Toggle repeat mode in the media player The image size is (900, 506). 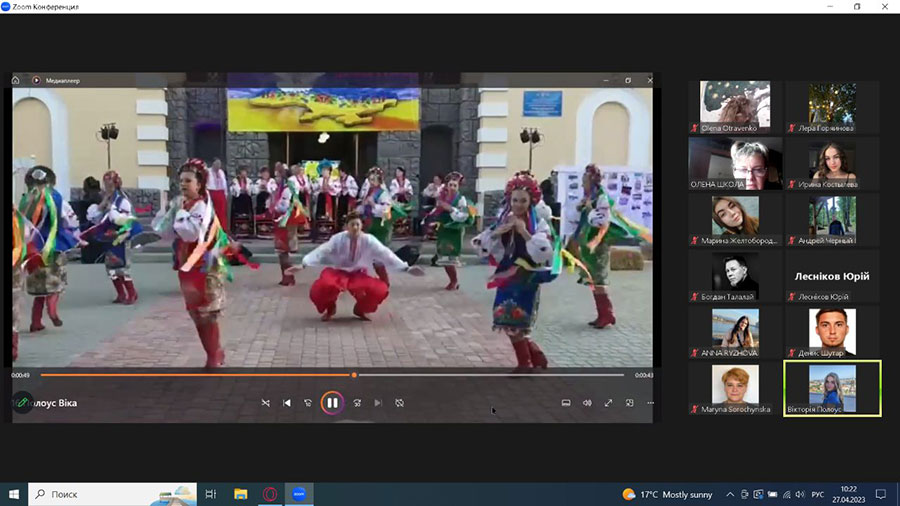point(399,403)
